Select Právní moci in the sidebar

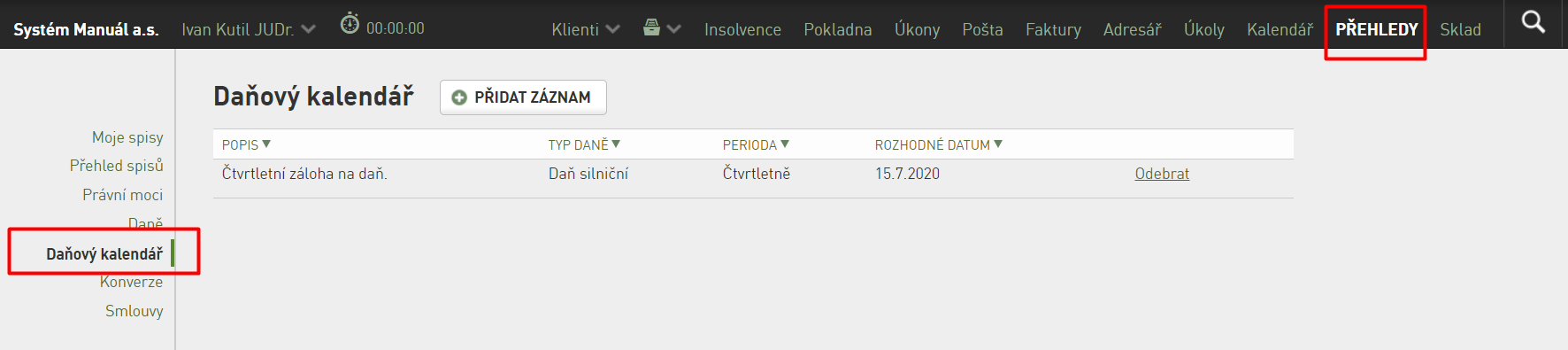click(123, 195)
